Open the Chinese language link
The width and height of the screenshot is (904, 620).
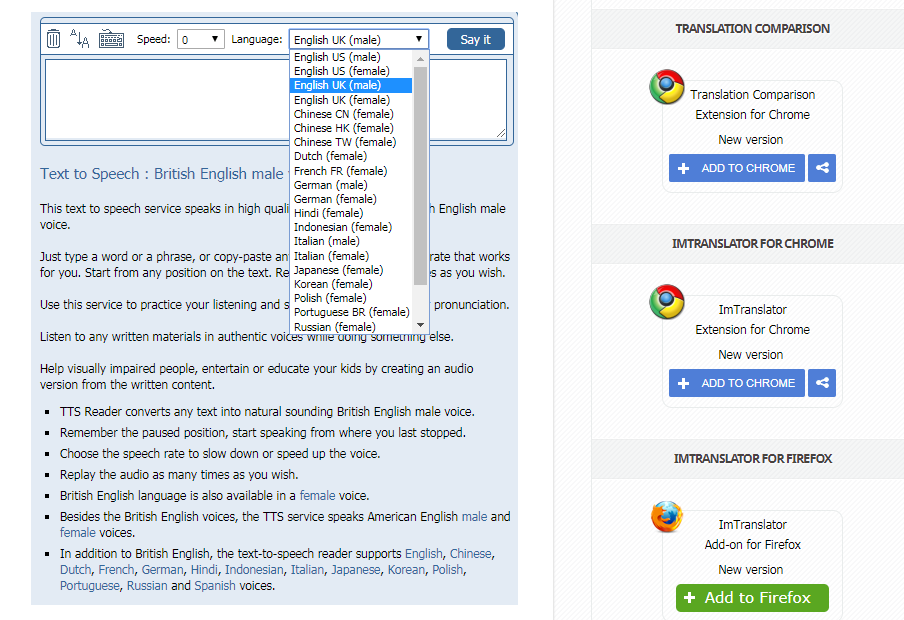point(470,554)
